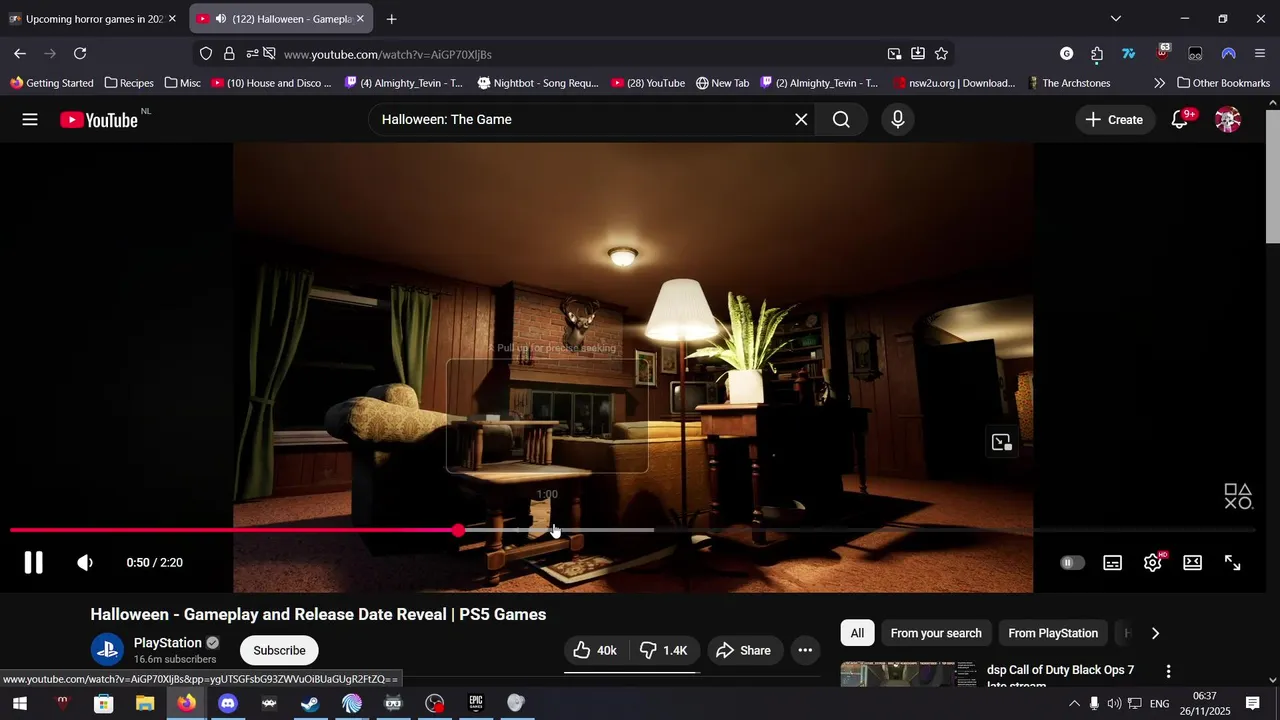Like the video with 40k likes
Image resolution: width=1280 pixels, height=720 pixels.
click(594, 651)
